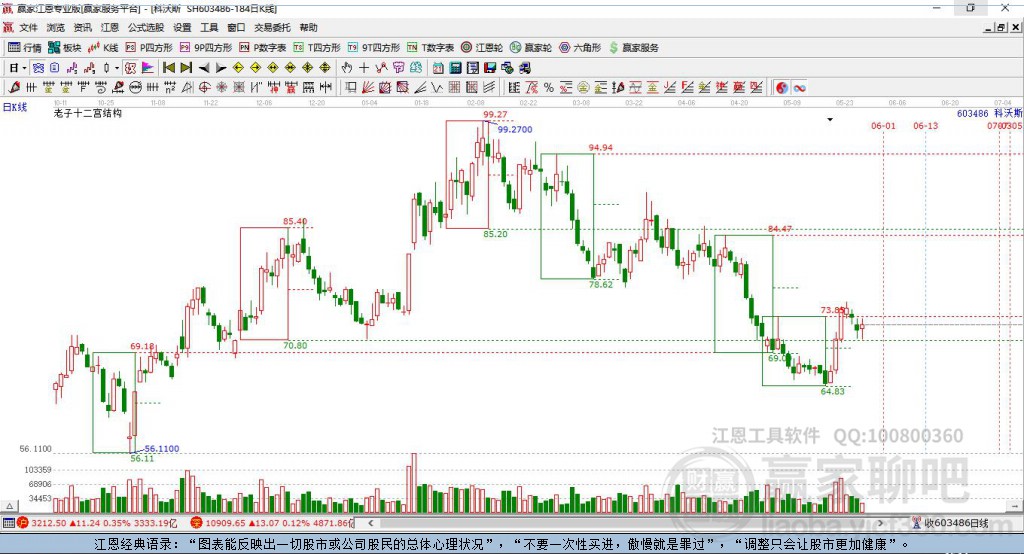Switch to the K线 chart view
The image size is (1024, 554).
point(103,48)
